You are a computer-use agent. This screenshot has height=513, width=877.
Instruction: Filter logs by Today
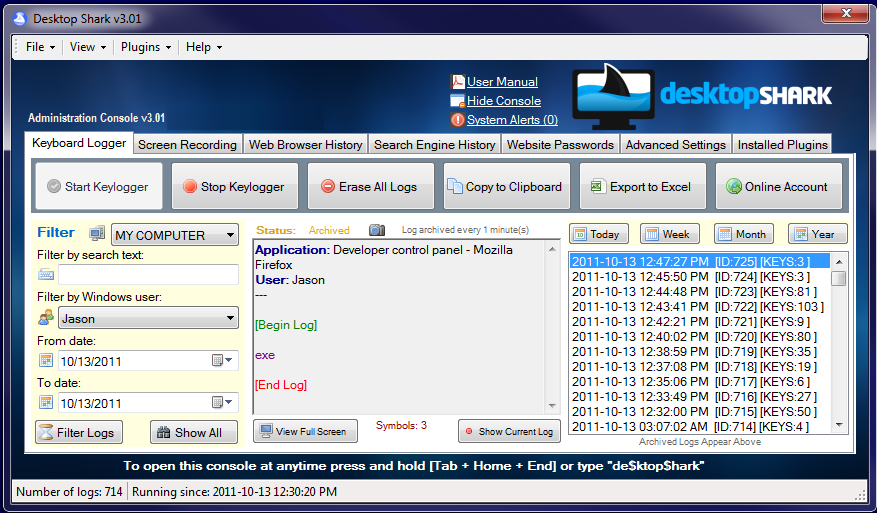599,234
